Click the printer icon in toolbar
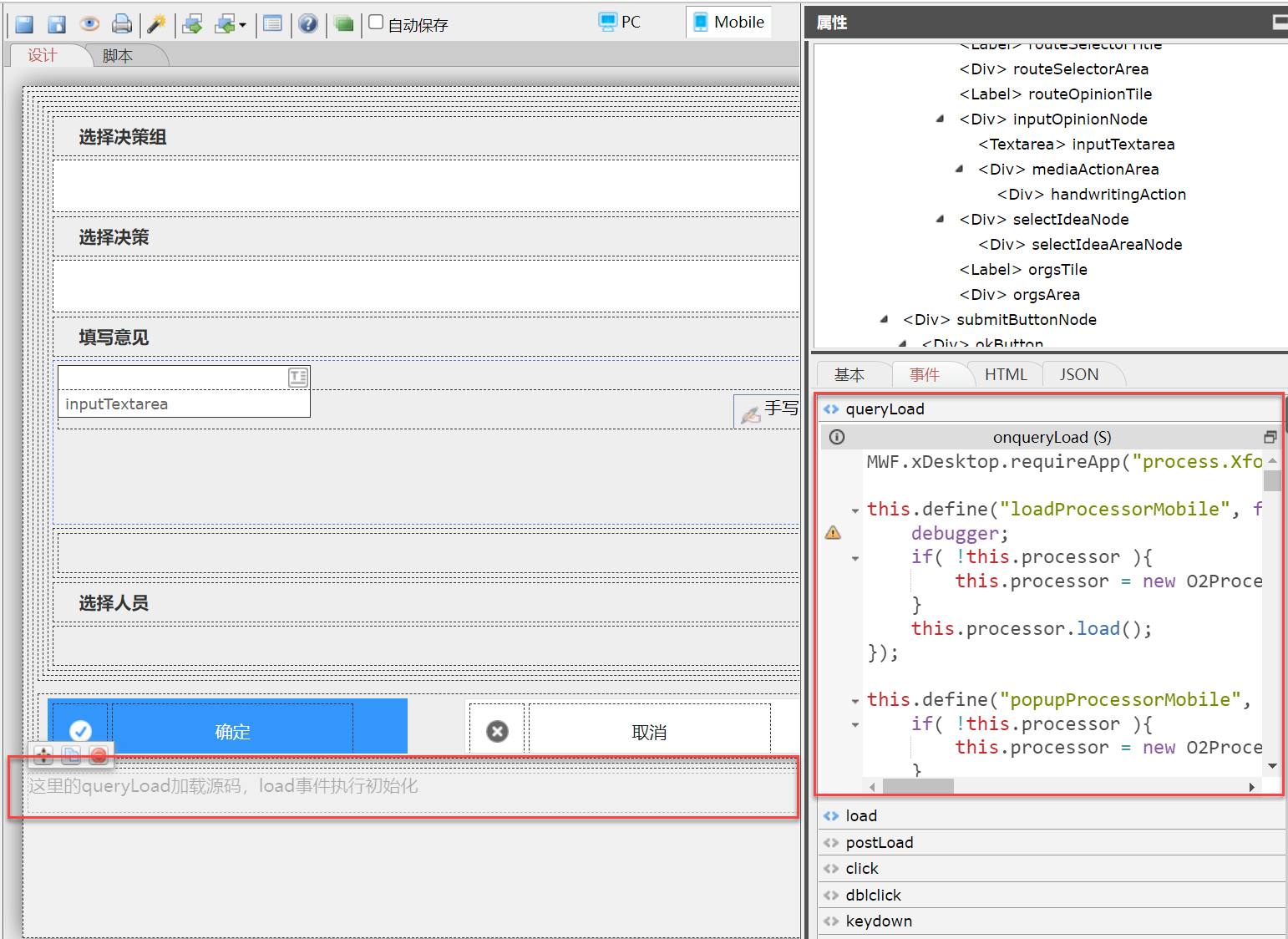1288x939 pixels. click(x=122, y=24)
